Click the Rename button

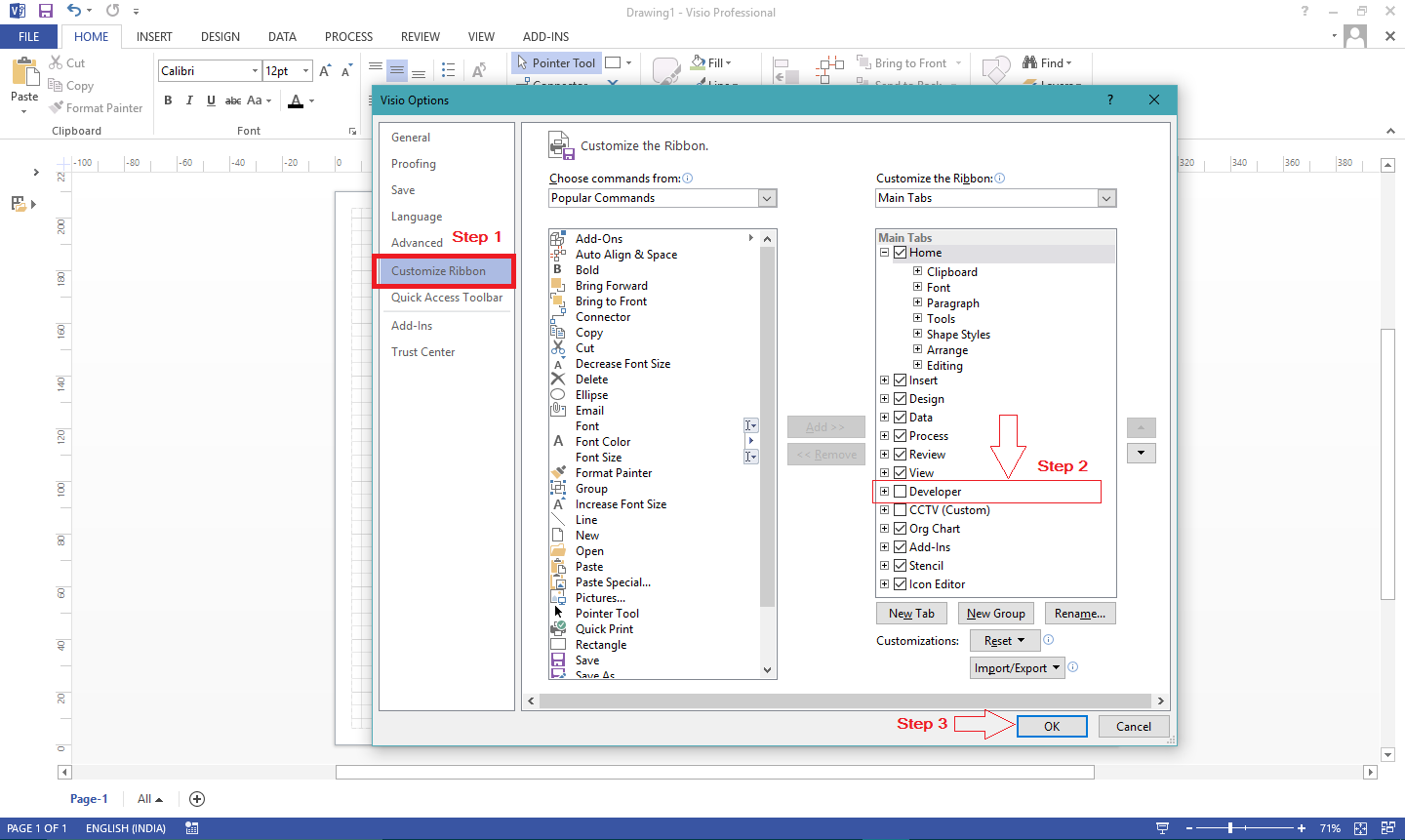[1079, 613]
